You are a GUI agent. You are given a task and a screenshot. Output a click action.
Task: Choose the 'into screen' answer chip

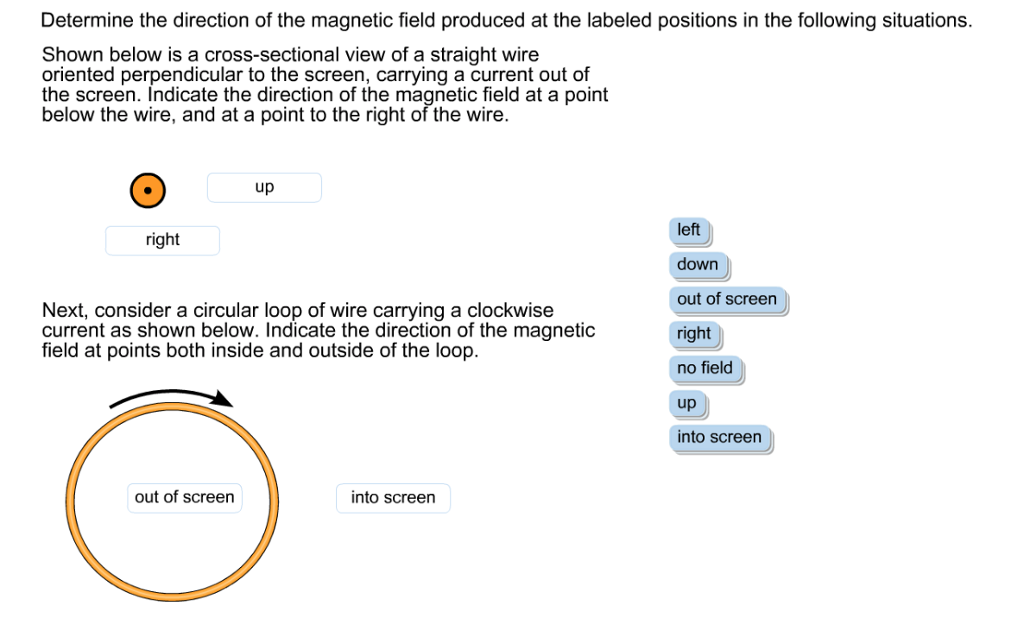(x=719, y=437)
